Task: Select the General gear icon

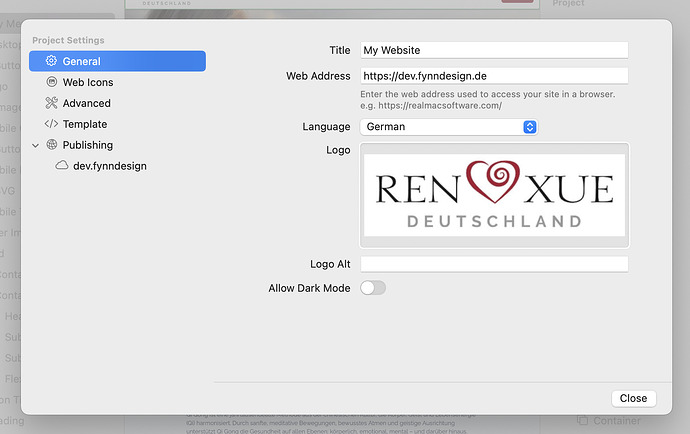Action: 51,61
